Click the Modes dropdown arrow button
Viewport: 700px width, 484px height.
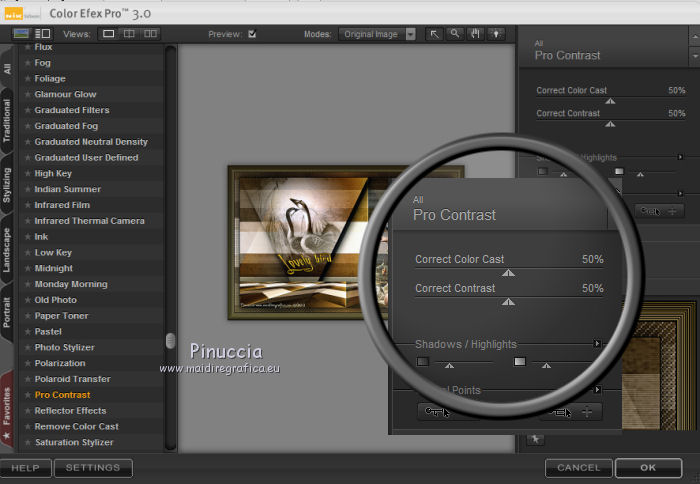411,34
